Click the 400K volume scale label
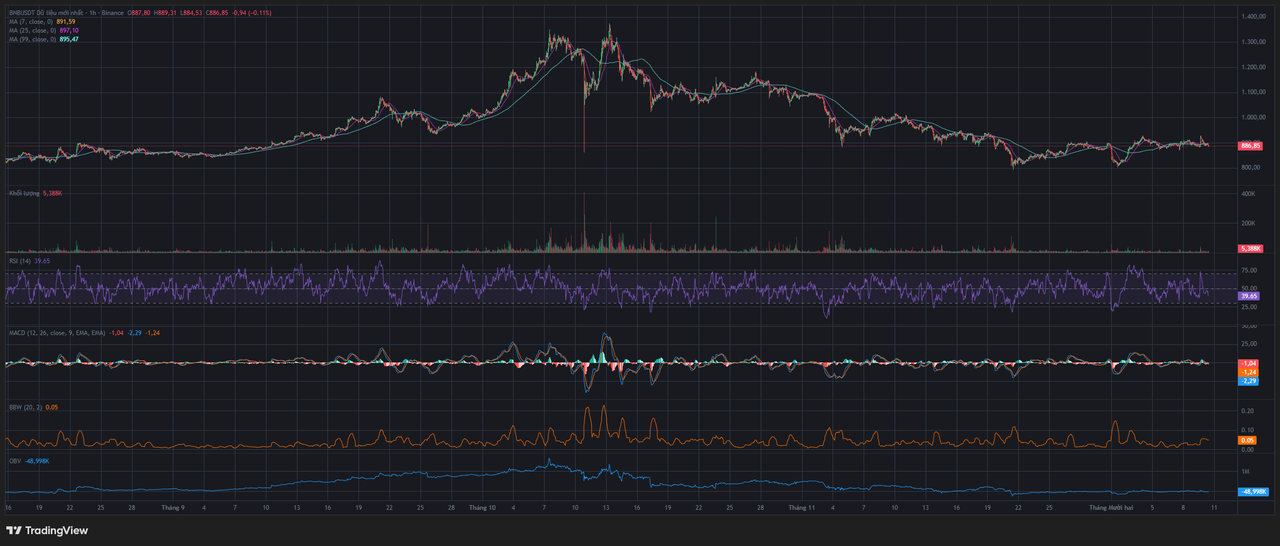Image resolution: width=1280 pixels, height=546 pixels. [1248, 194]
